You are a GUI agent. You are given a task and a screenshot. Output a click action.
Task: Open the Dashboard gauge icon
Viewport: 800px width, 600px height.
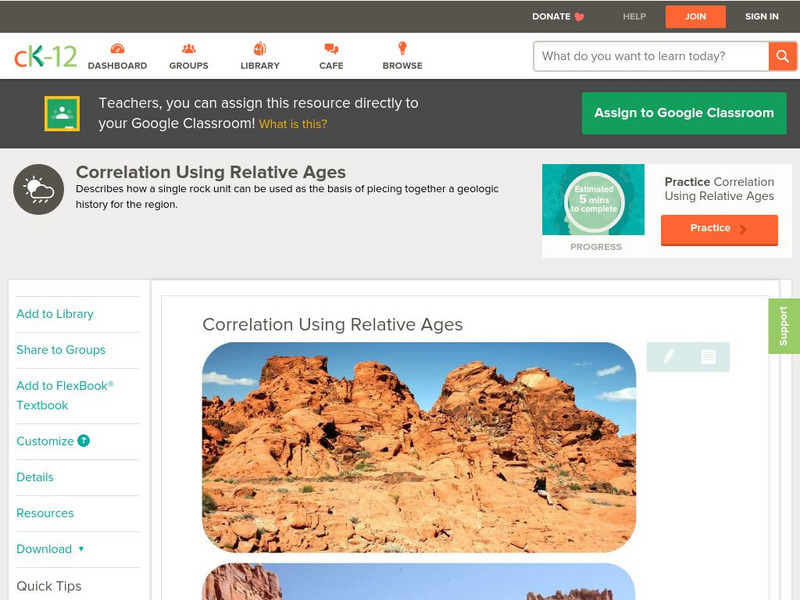click(117, 48)
